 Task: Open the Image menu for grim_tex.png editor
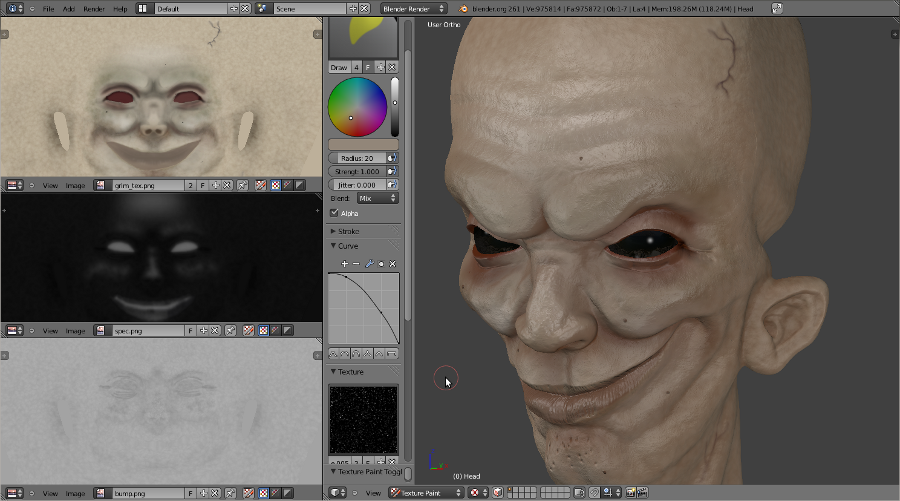pyautogui.click(x=76, y=185)
